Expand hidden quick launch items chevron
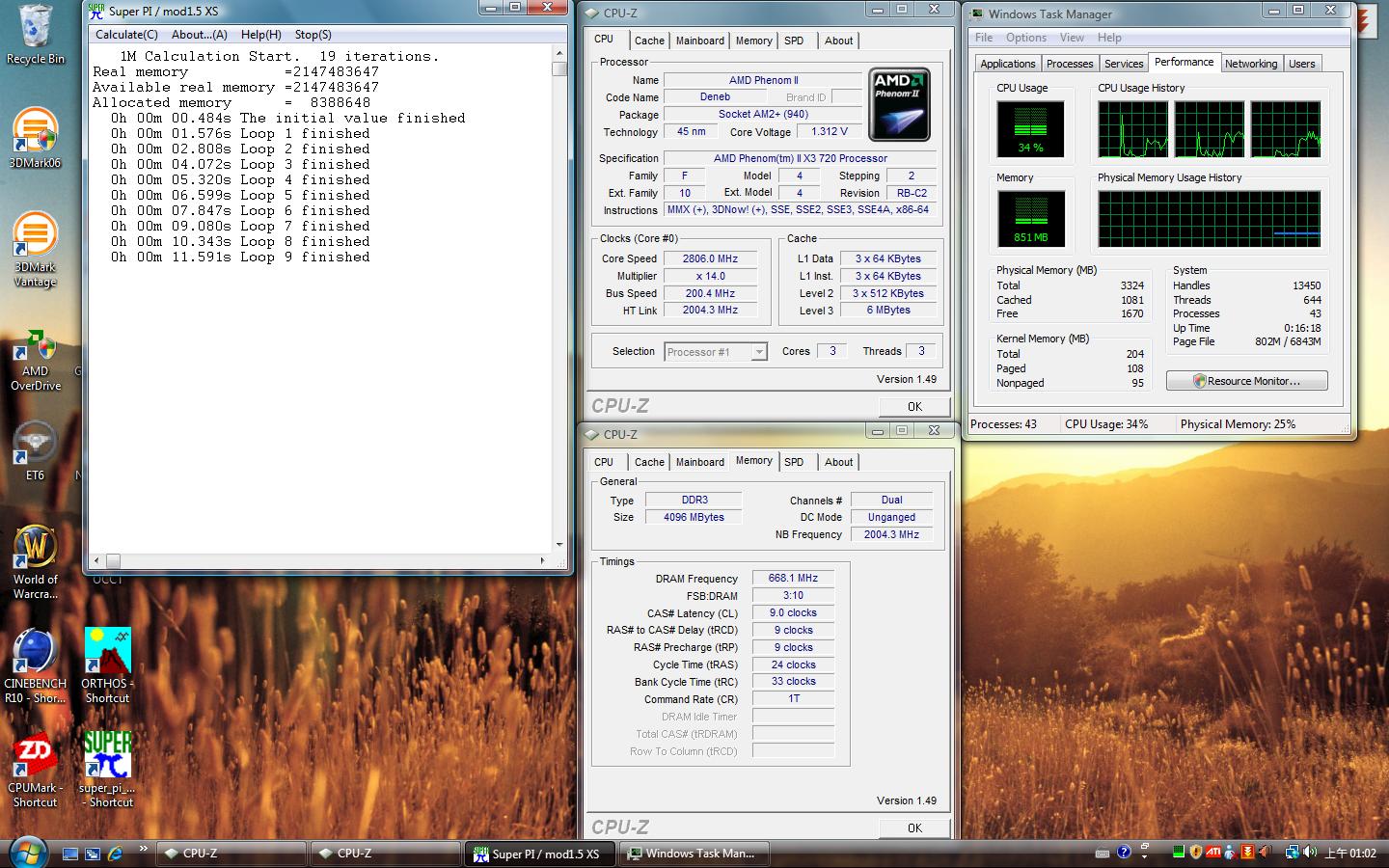 (x=143, y=849)
